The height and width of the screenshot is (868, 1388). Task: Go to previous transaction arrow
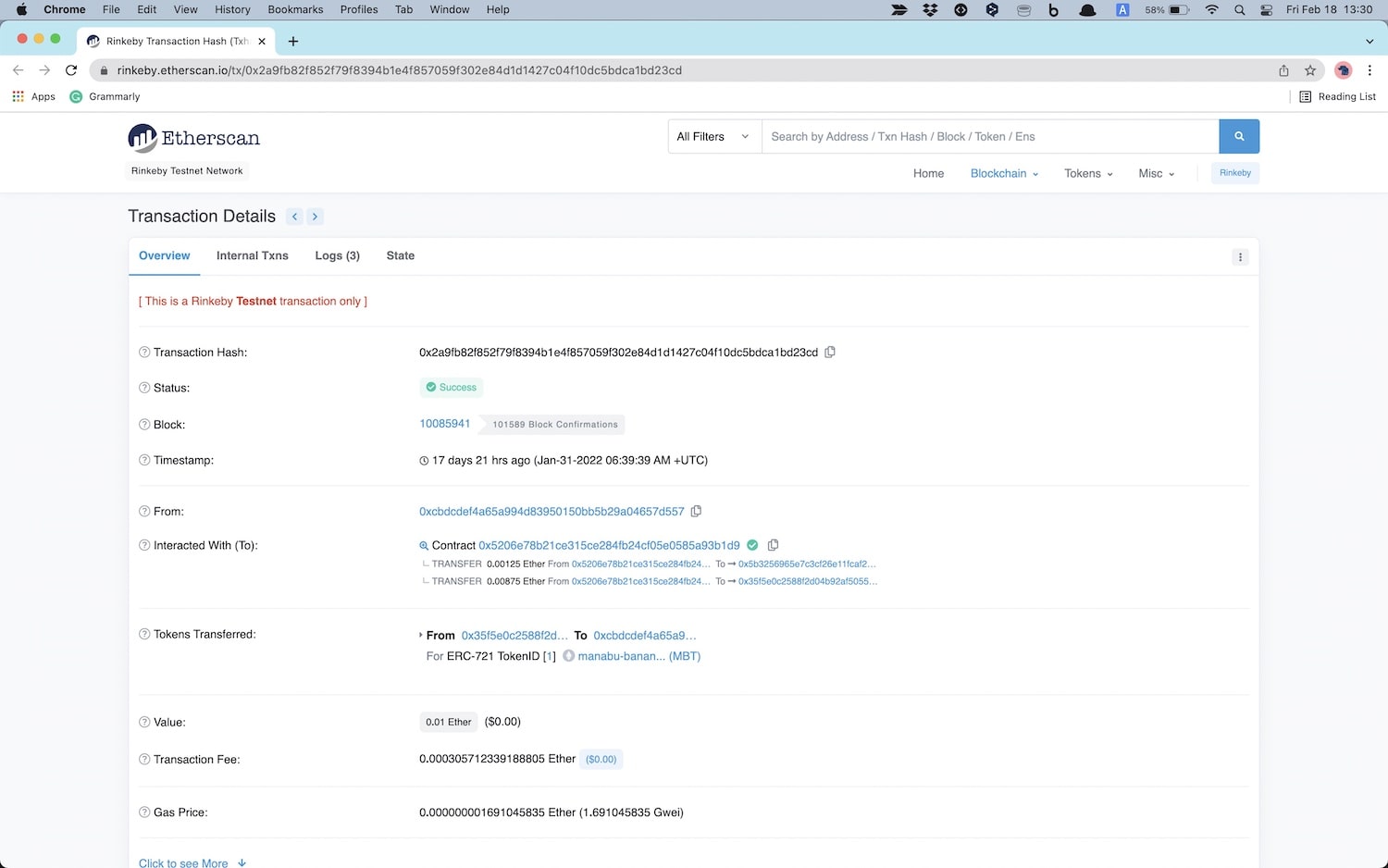294,217
